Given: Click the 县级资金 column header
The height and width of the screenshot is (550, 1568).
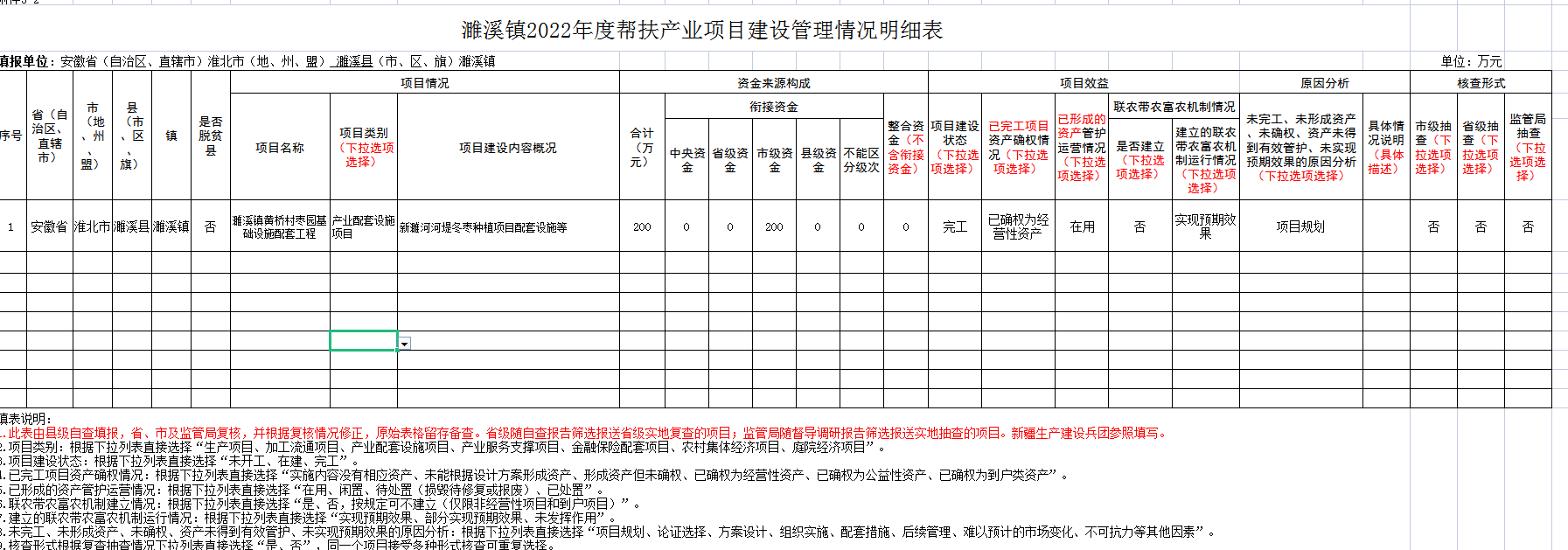Looking at the screenshot, I should 819,160.
